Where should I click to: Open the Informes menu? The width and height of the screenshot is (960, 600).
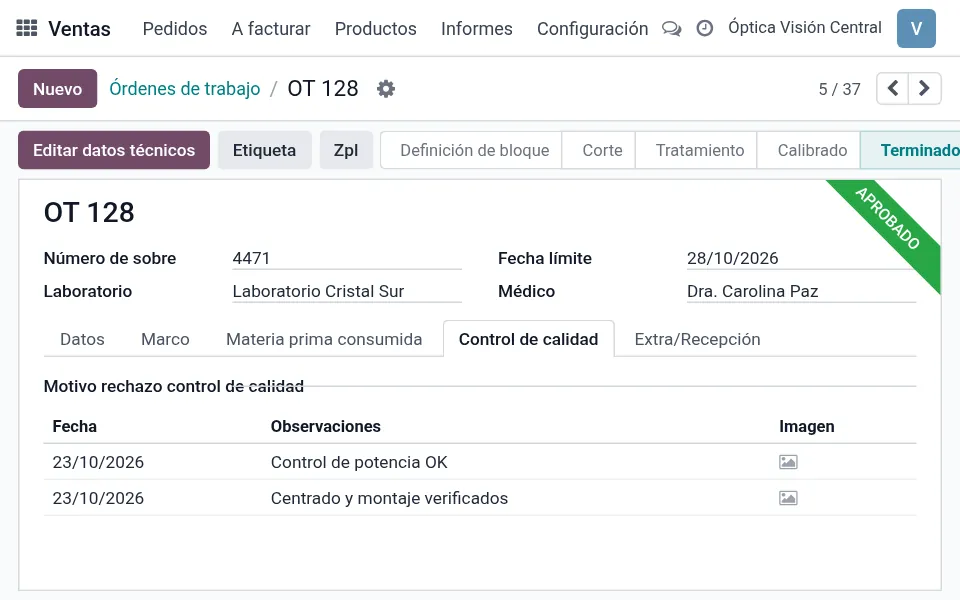(x=477, y=29)
